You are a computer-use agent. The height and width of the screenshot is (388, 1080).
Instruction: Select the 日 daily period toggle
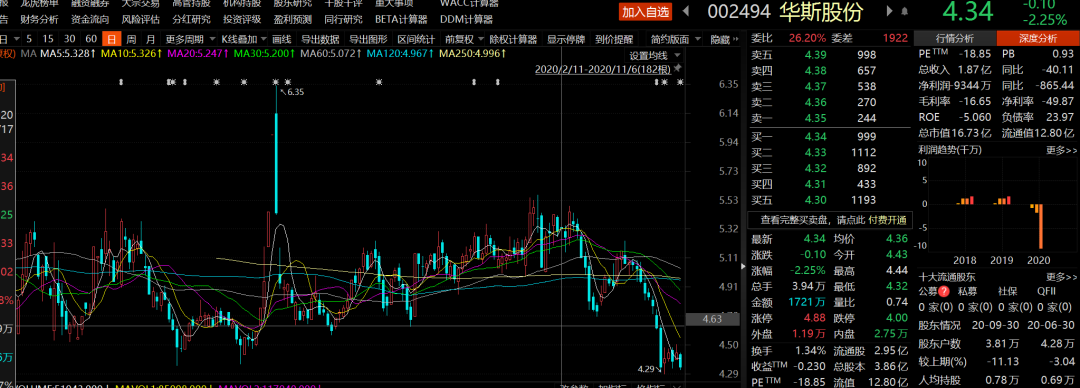pyautogui.click(x=111, y=39)
